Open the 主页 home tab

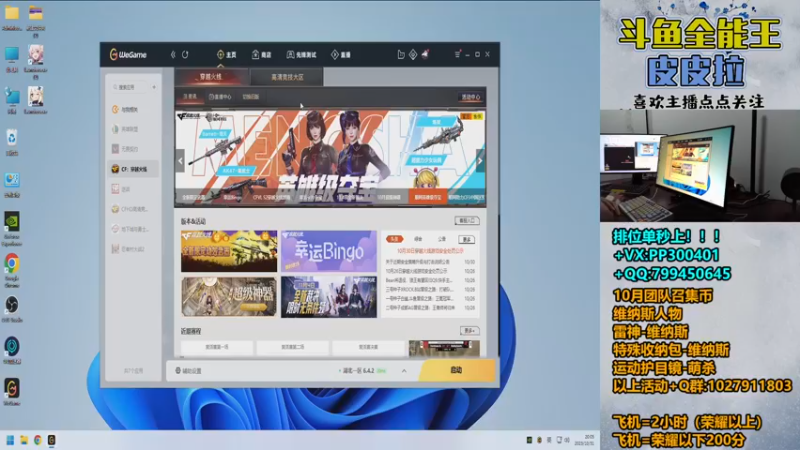point(227,55)
